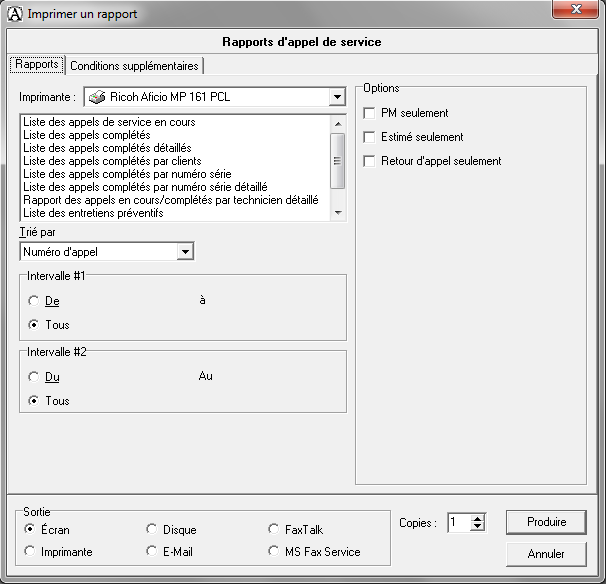Image resolution: width=606 pixels, height=584 pixels.
Task: Expand the Trié par dropdown
Action: pos(185,252)
